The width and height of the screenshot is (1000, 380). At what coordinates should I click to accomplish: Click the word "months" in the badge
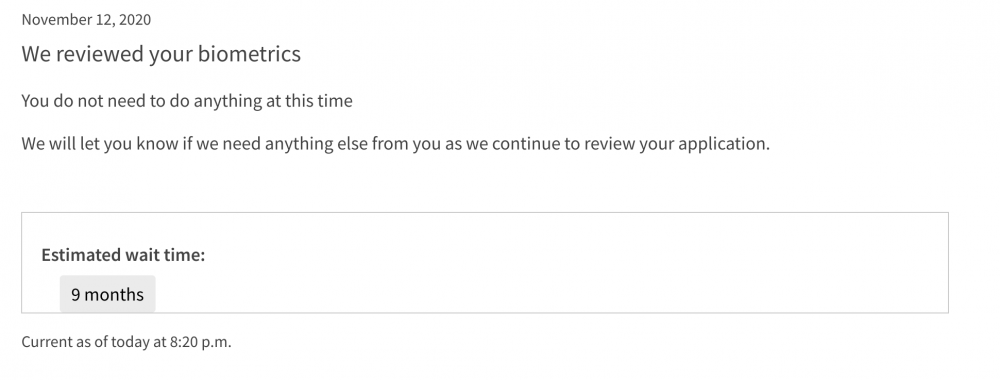pos(114,295)
